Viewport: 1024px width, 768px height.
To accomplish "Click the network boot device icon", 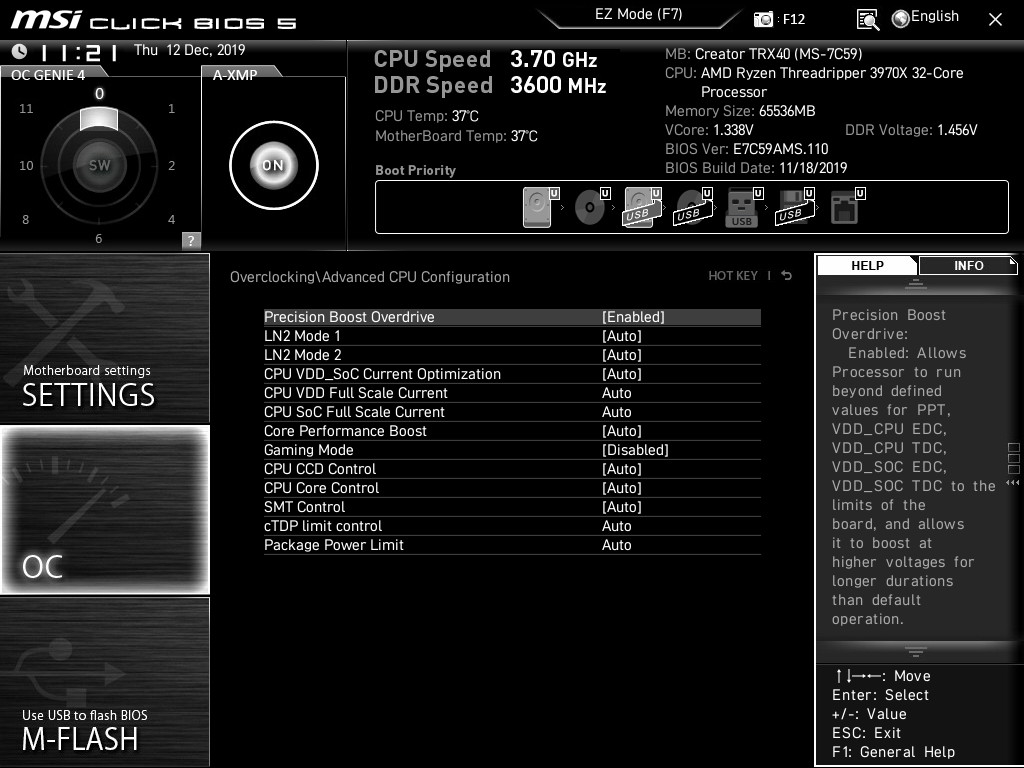I will coord(844,208).
